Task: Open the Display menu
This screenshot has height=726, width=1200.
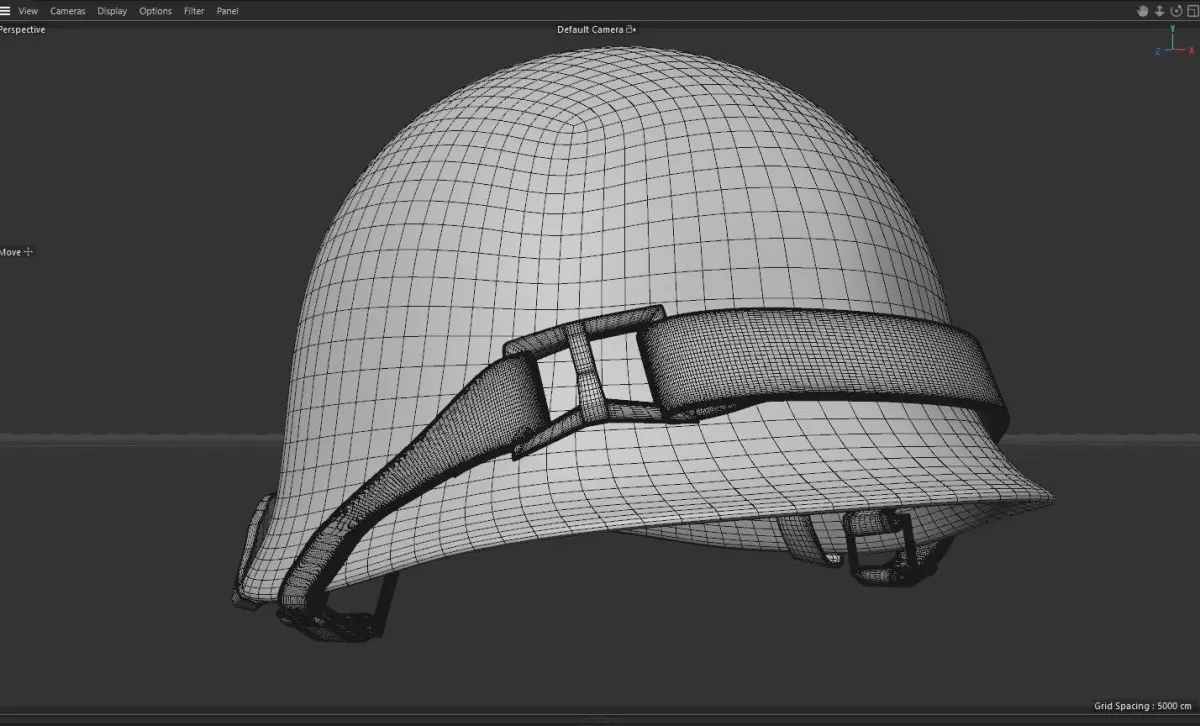Action: pos(112,11)
